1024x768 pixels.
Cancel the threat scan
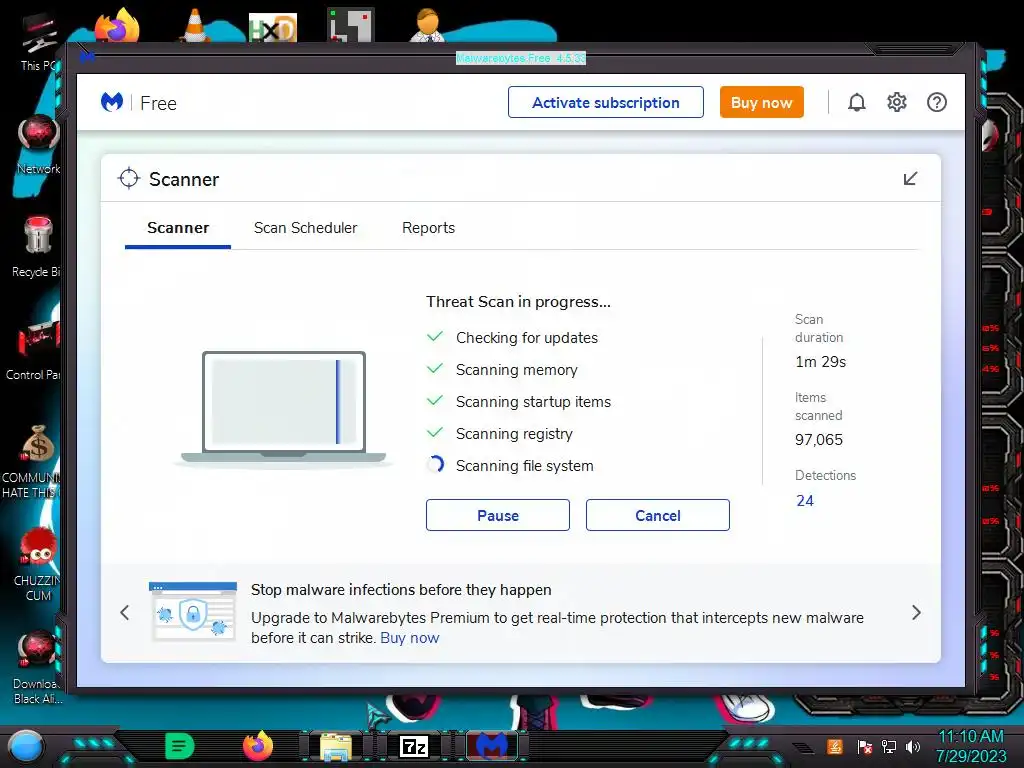click(658, 515)
